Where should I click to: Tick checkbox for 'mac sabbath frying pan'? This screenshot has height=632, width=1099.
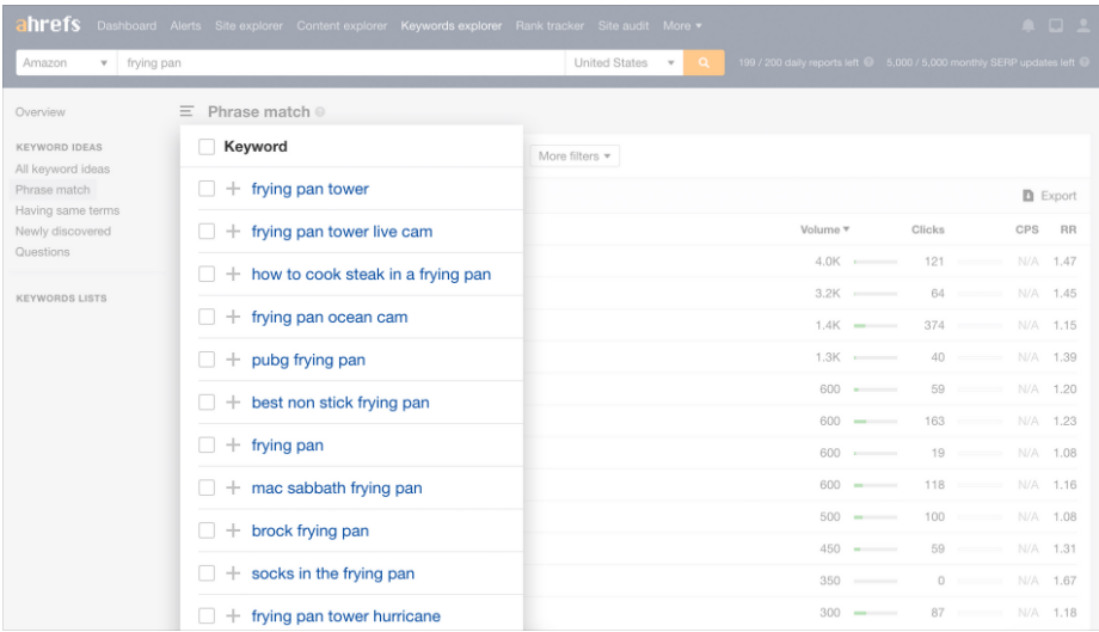[206, 488]
